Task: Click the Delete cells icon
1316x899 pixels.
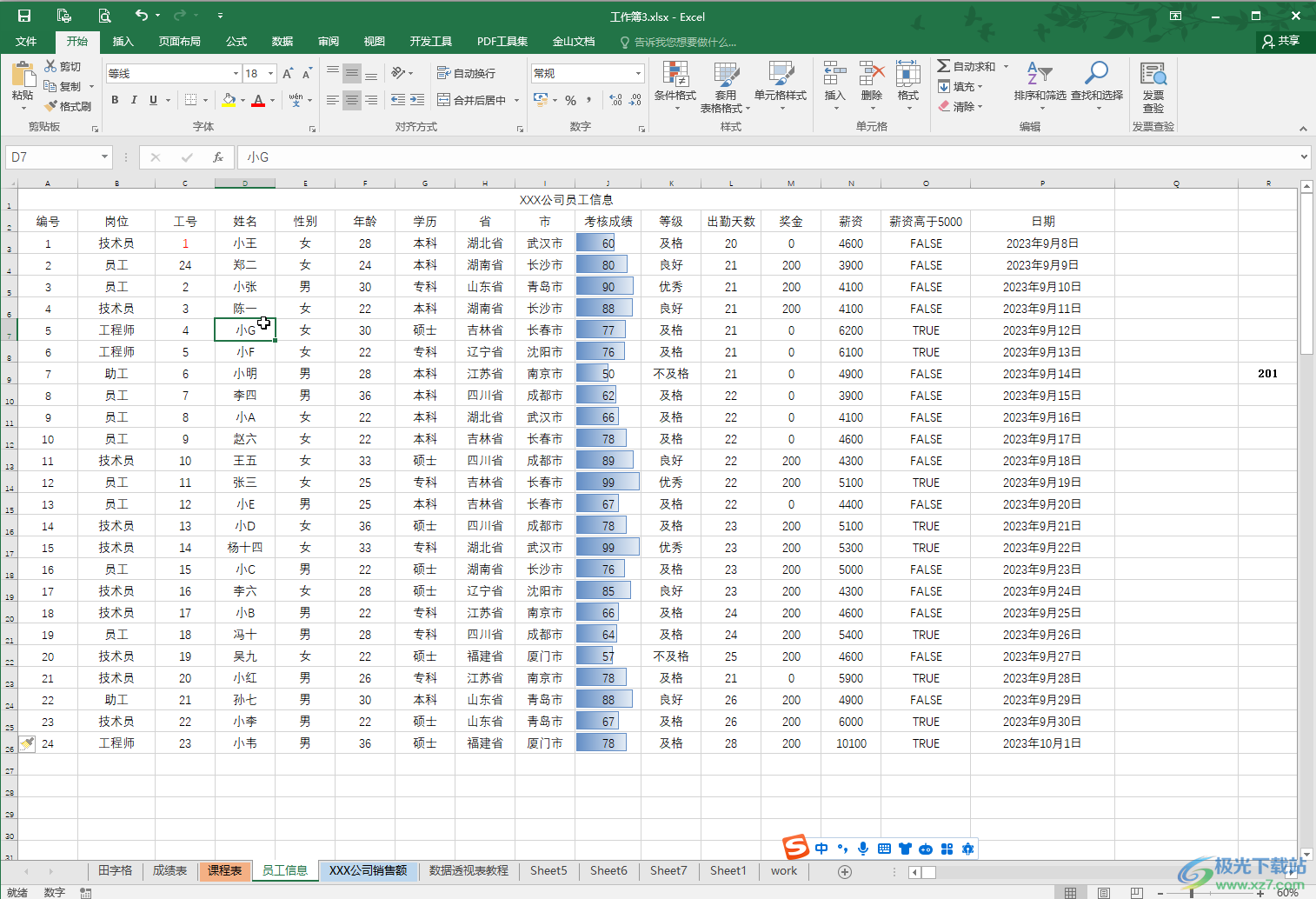Action: pos(872,74)
